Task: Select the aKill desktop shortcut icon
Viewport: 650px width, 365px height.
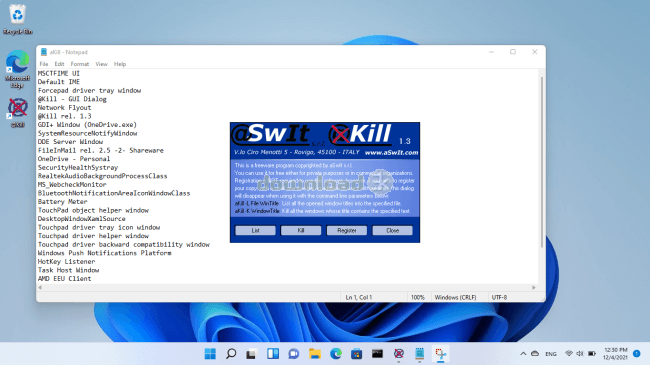Action: (17, 112)
